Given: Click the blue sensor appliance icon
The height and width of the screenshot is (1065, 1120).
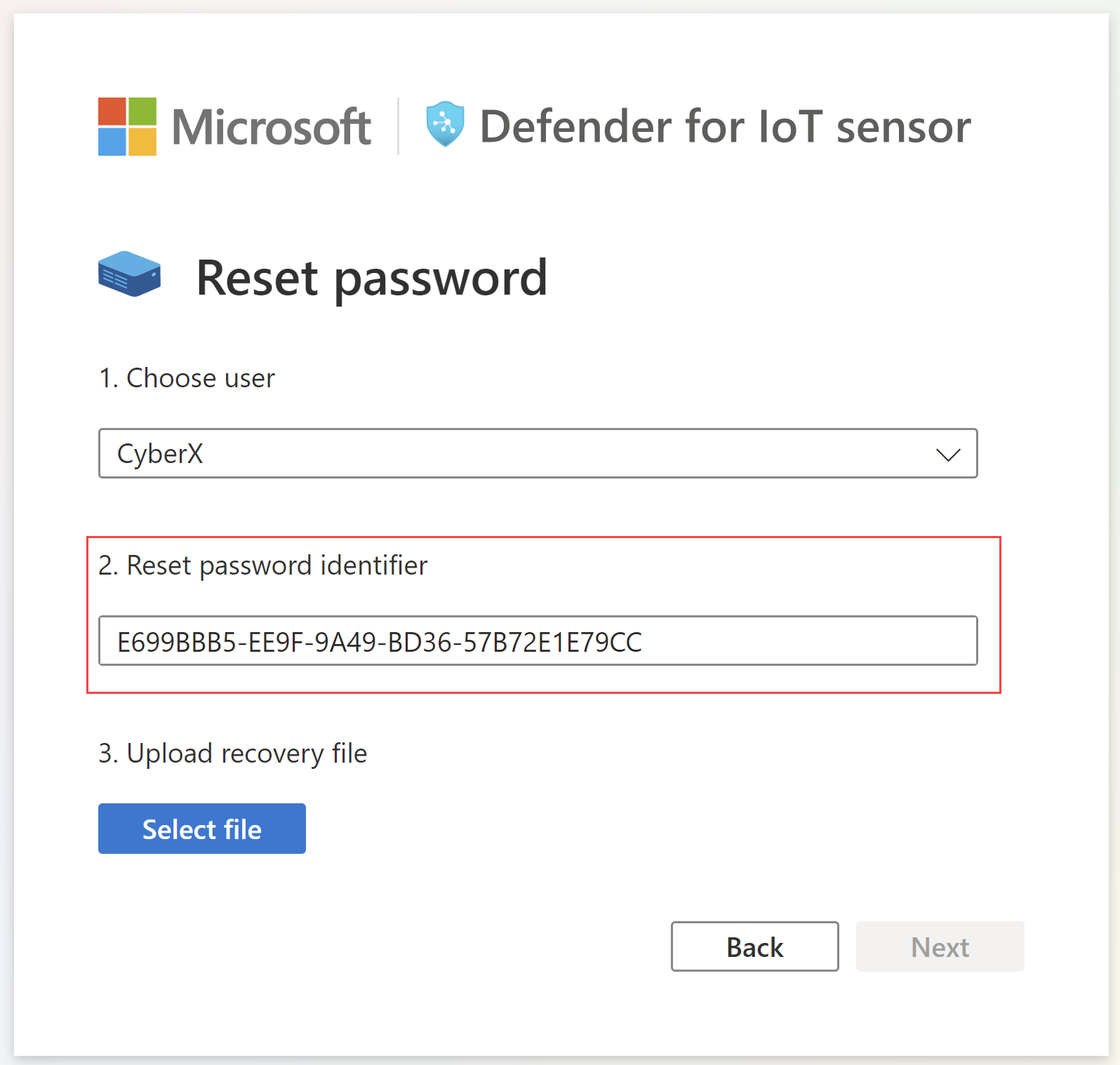Looking at the screenshot, I should (130, 274).
